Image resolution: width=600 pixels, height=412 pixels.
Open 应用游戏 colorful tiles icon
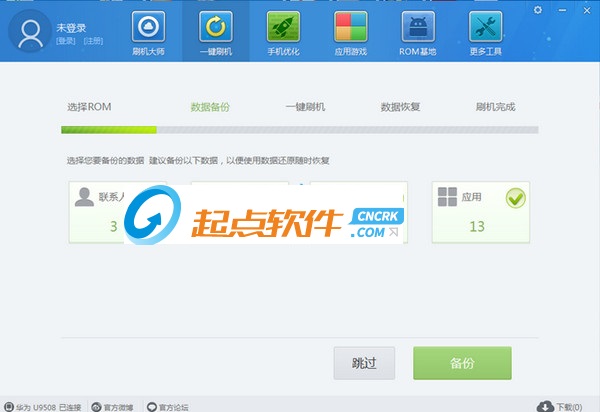(351, 26)
